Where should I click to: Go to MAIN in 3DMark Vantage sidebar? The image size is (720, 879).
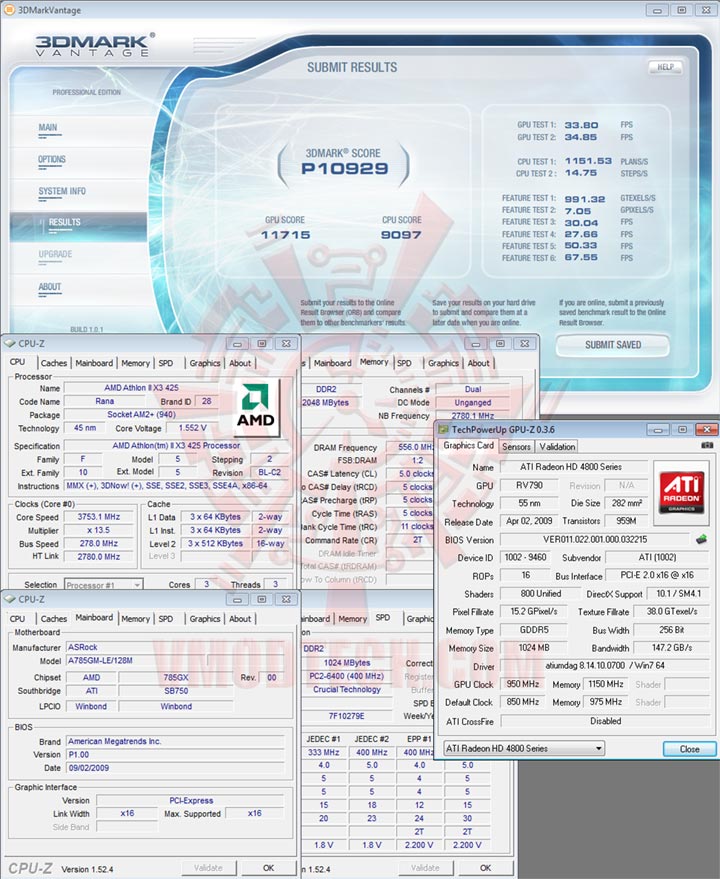click(x=48, y=127)
